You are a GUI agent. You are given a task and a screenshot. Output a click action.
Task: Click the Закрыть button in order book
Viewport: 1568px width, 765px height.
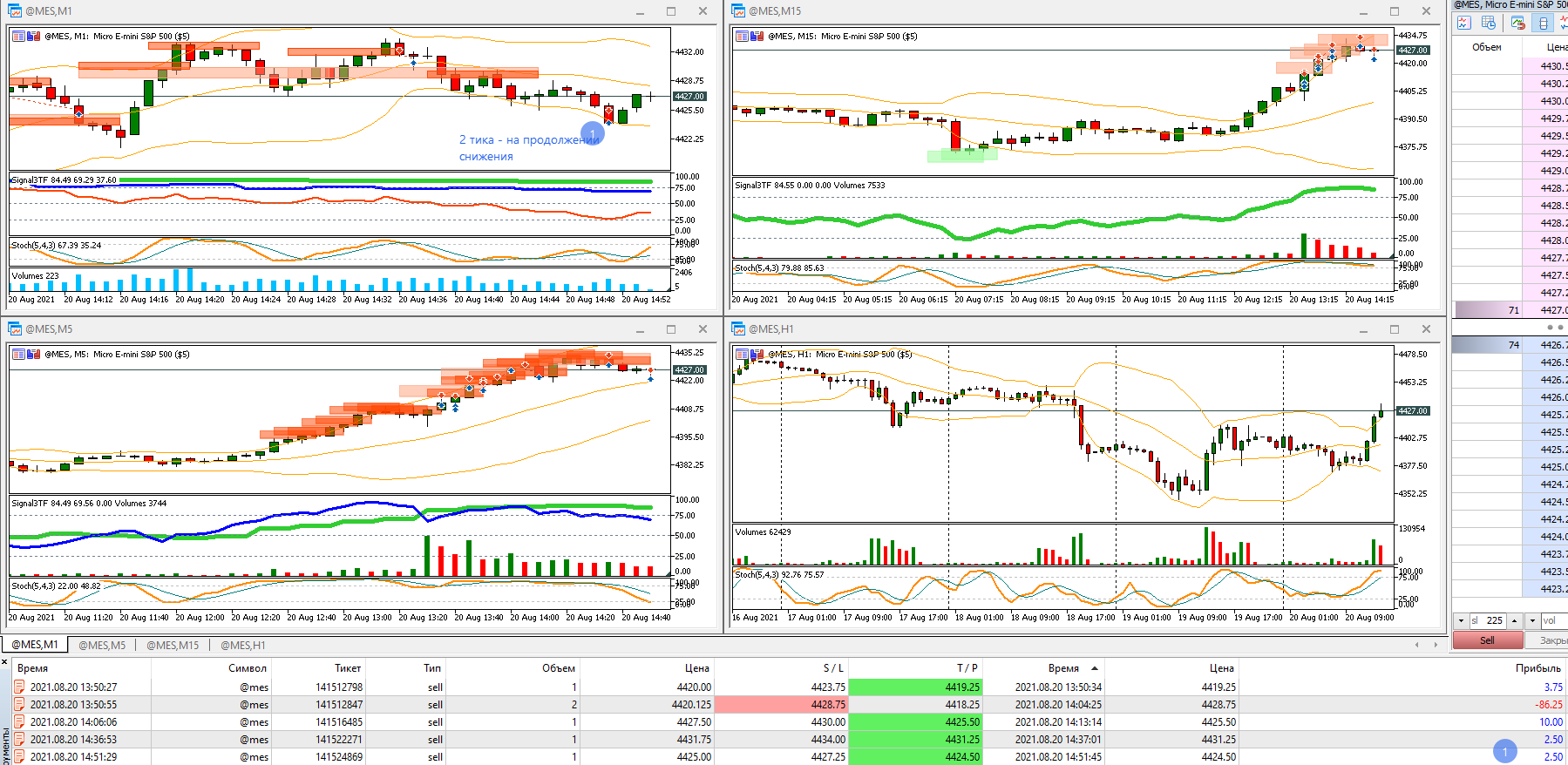coord(1551,640)
